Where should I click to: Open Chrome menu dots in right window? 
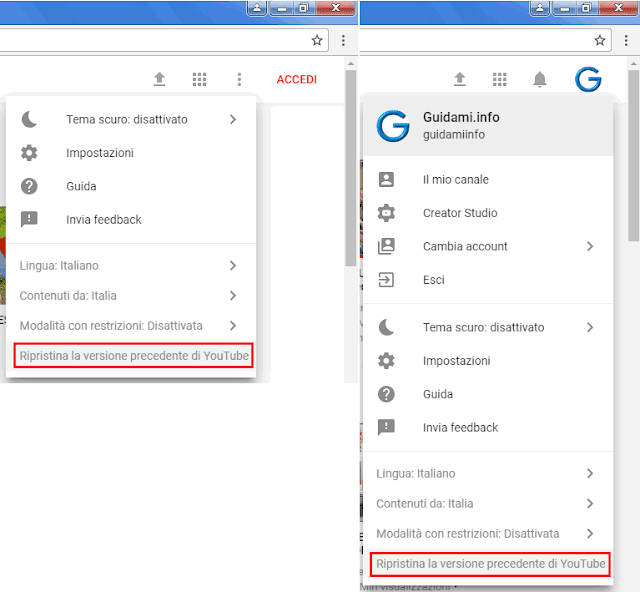(626, 40)
